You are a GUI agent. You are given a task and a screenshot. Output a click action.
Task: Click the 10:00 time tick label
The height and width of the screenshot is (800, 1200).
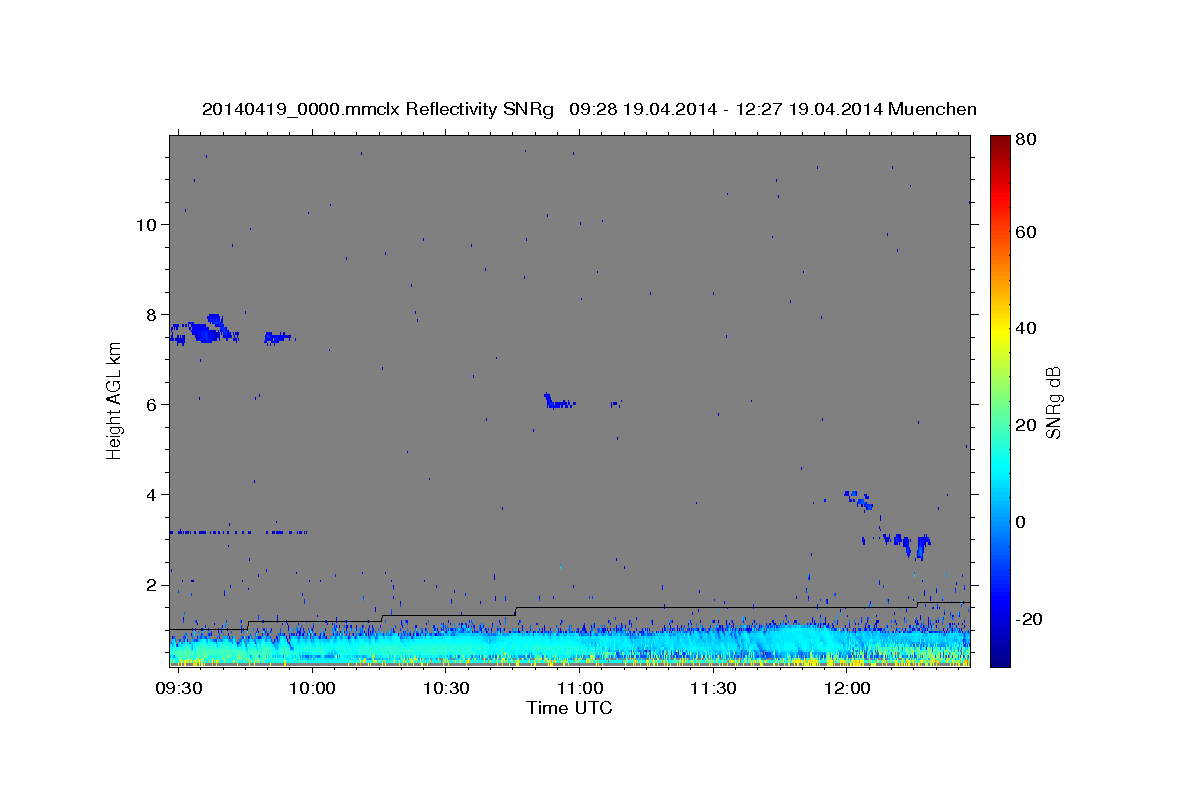[313, 689]
